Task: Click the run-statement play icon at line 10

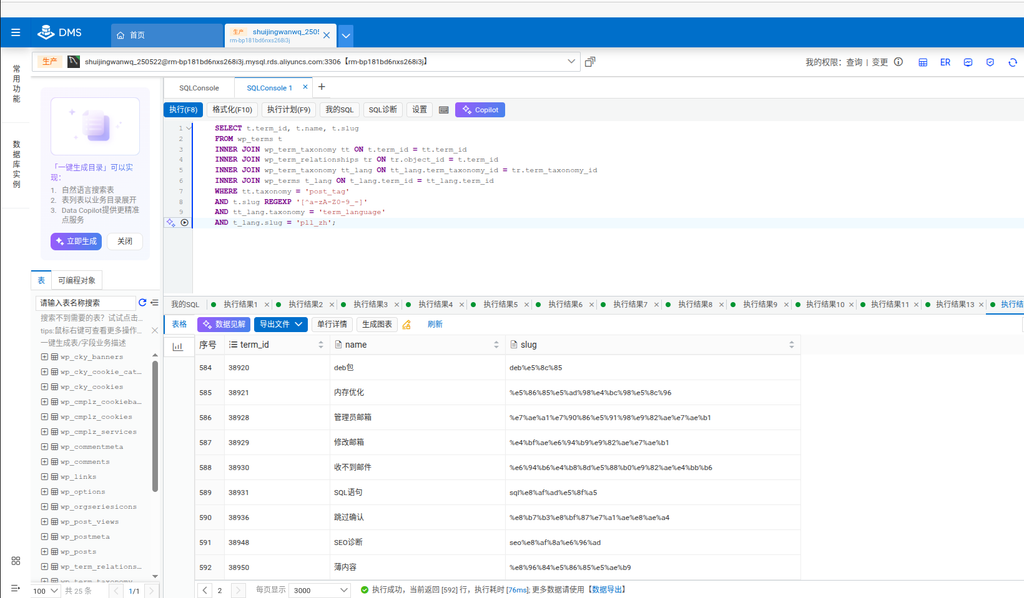Action: (x=185, y=223)
